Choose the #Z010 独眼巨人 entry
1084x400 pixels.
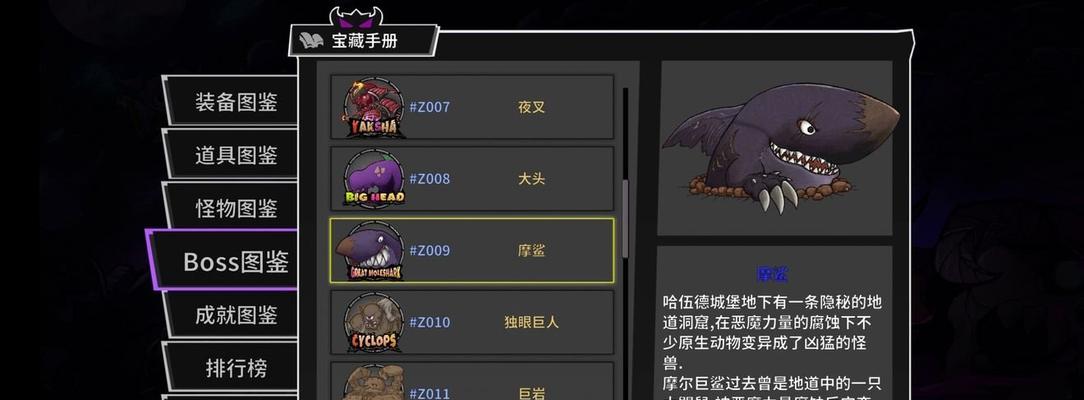(472, 323)
